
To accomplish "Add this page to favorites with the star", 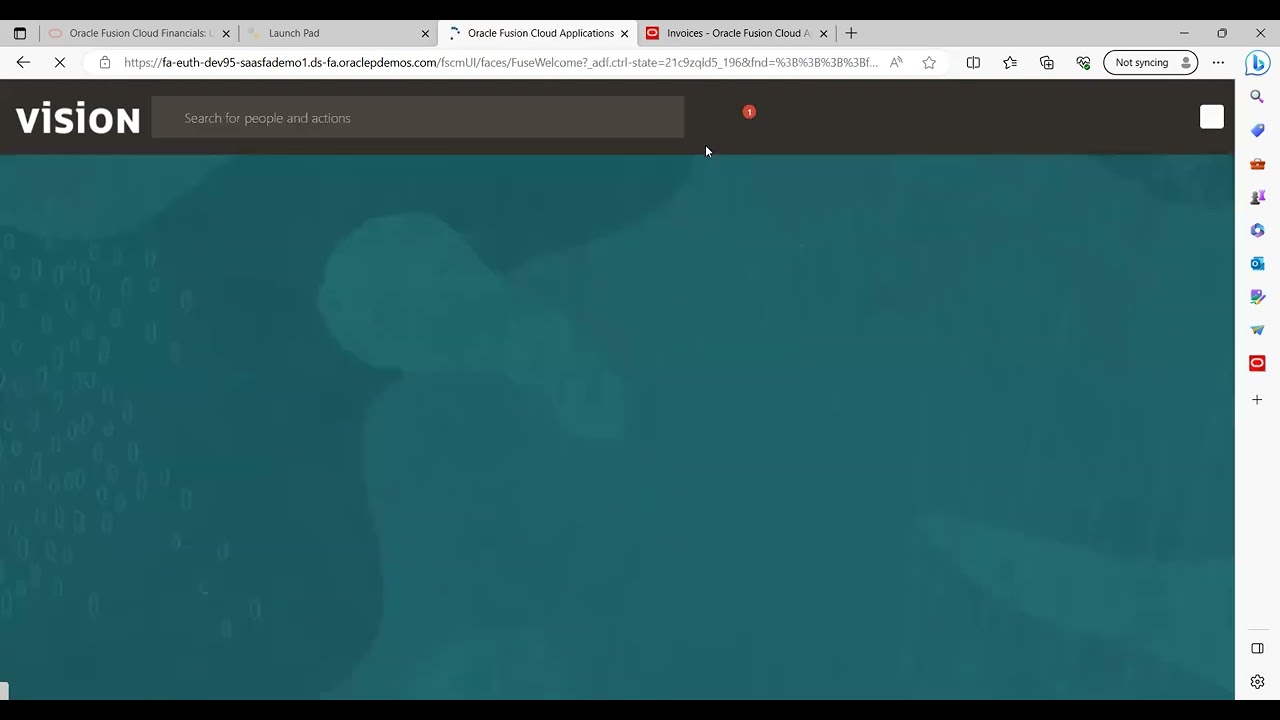I will (929, 62).
